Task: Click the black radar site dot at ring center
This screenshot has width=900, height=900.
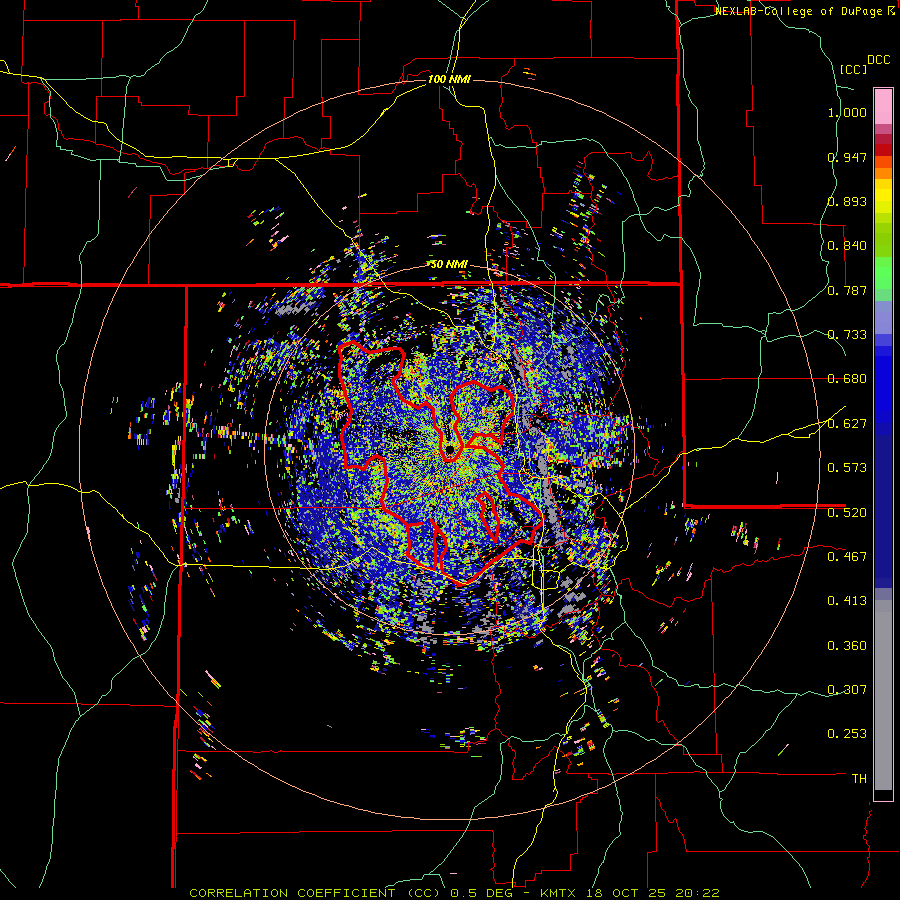Action: (449, 449)
